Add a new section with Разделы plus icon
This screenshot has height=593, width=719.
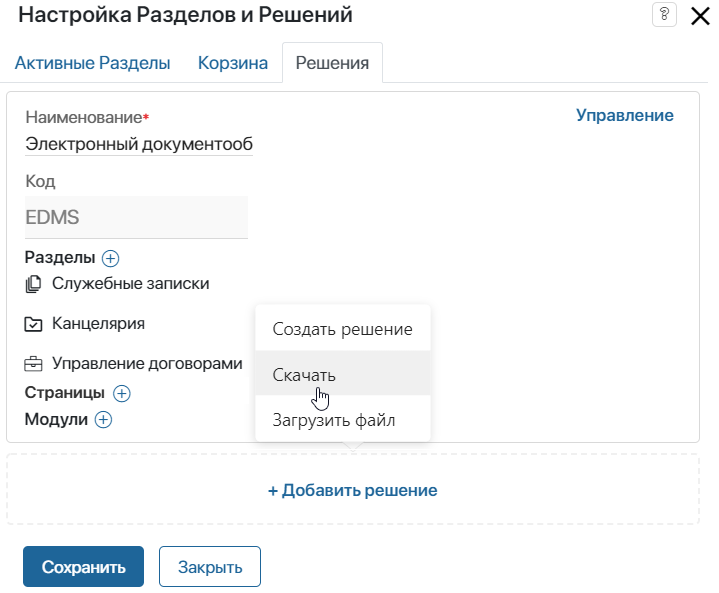110,258
